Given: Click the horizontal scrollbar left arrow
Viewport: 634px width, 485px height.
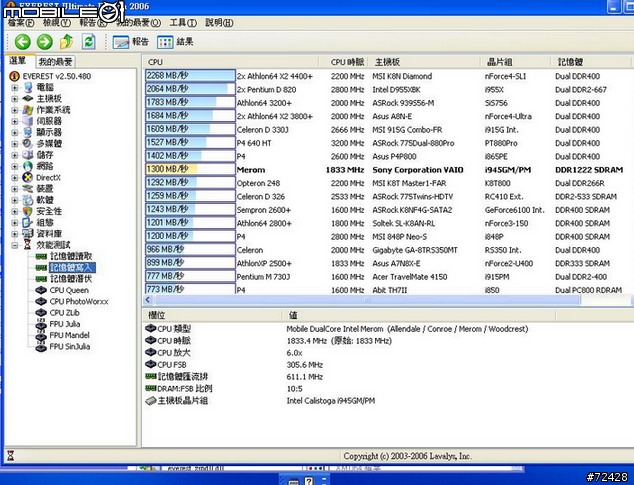Looking at the screenshot, I should tap(148, 300).
